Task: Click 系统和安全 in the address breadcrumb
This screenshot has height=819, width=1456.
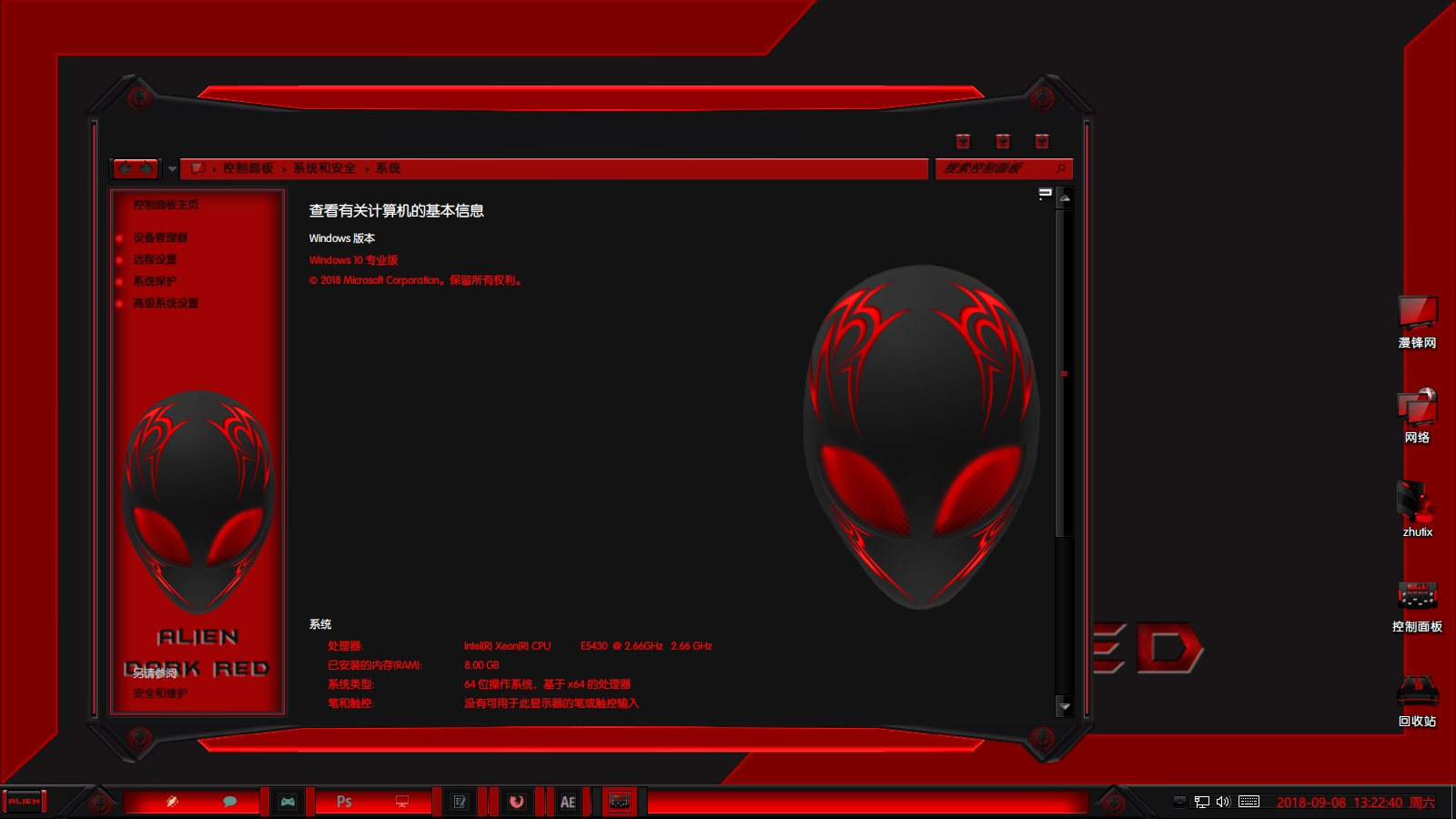Action: click(x=324, y=168)
